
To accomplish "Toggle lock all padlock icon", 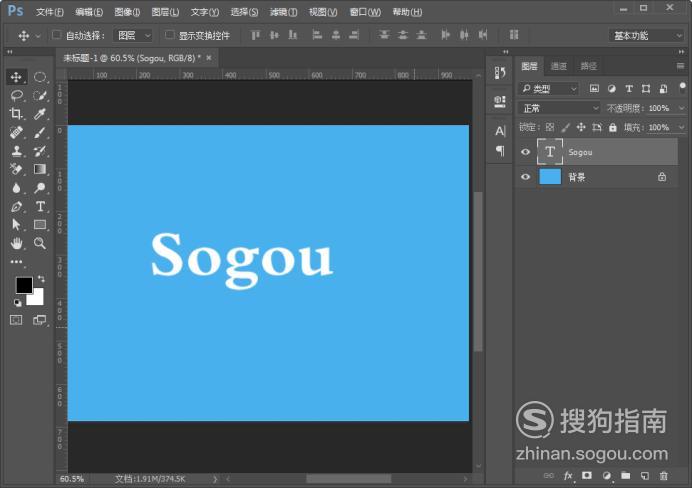I will pos(613,128).
